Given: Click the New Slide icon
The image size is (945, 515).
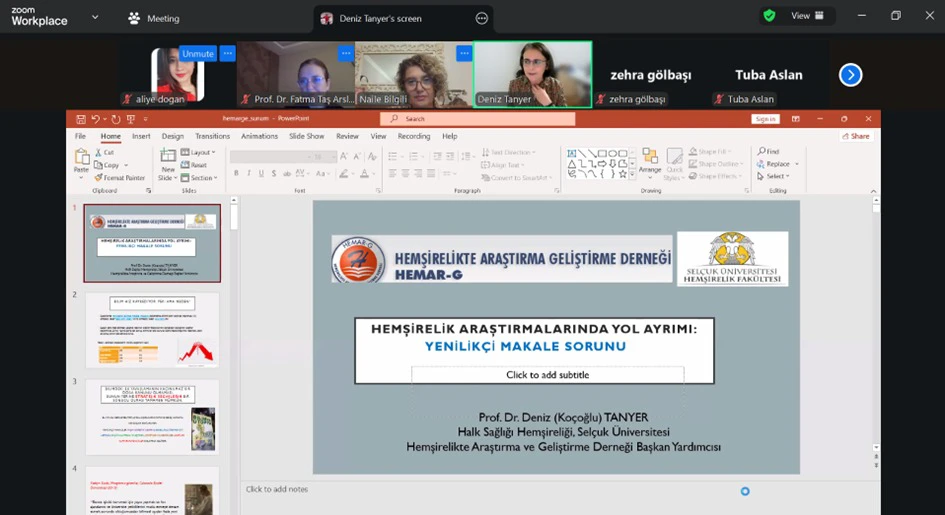Looking at the screenshot, I should [x=168, y=157].
